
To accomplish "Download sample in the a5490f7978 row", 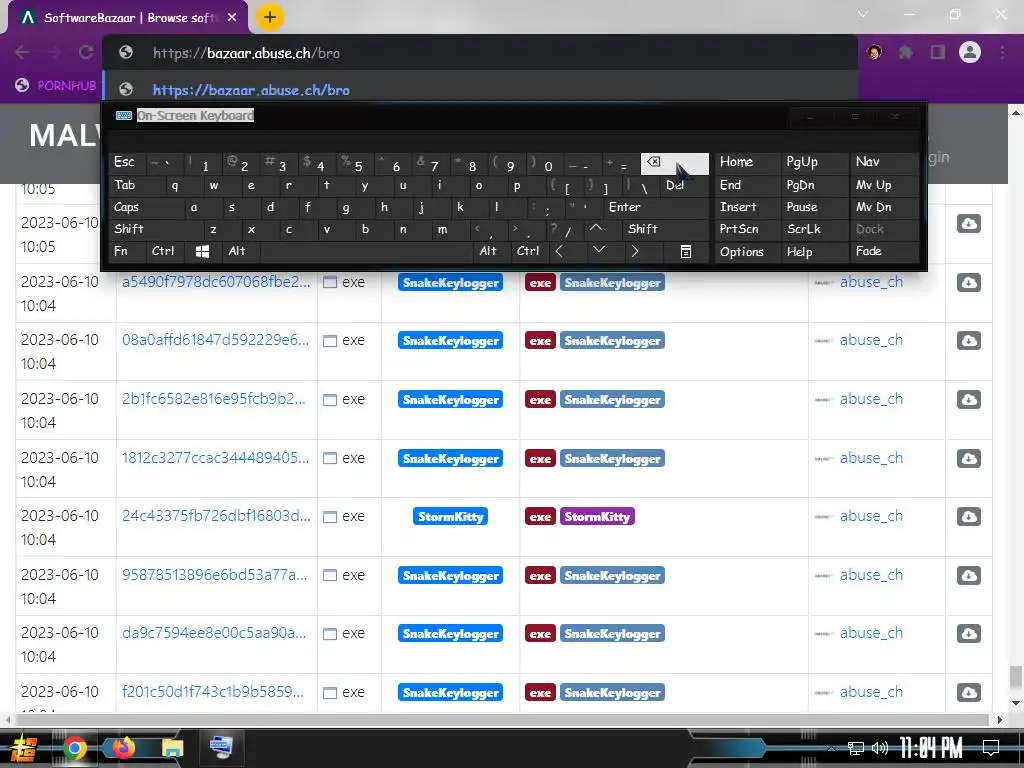I will [968, 282].
